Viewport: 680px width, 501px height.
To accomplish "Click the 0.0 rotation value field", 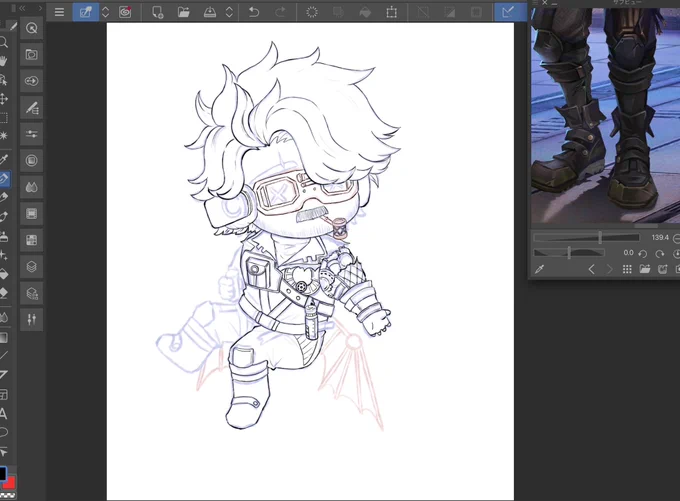I will pos(628,252).
